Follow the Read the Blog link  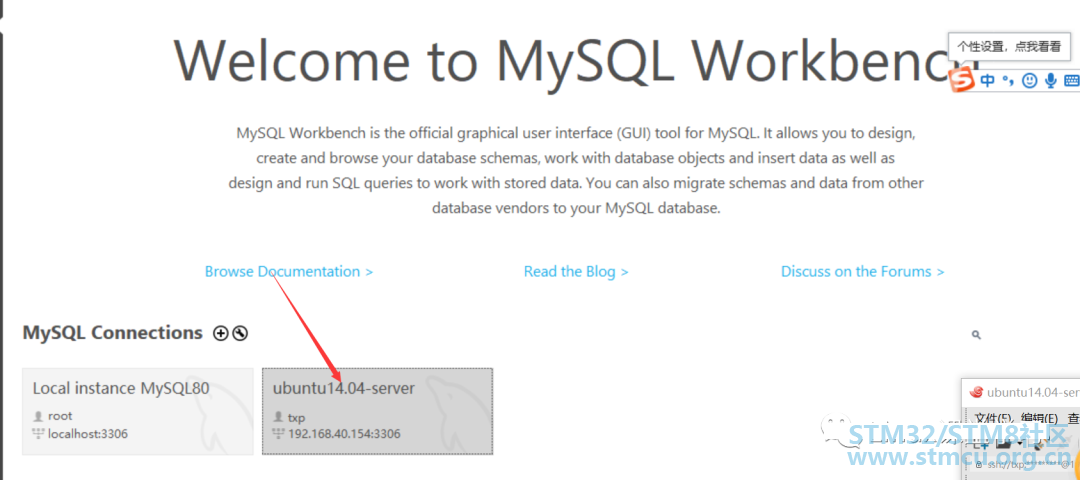pyautogui.click(x=576, y=271)
